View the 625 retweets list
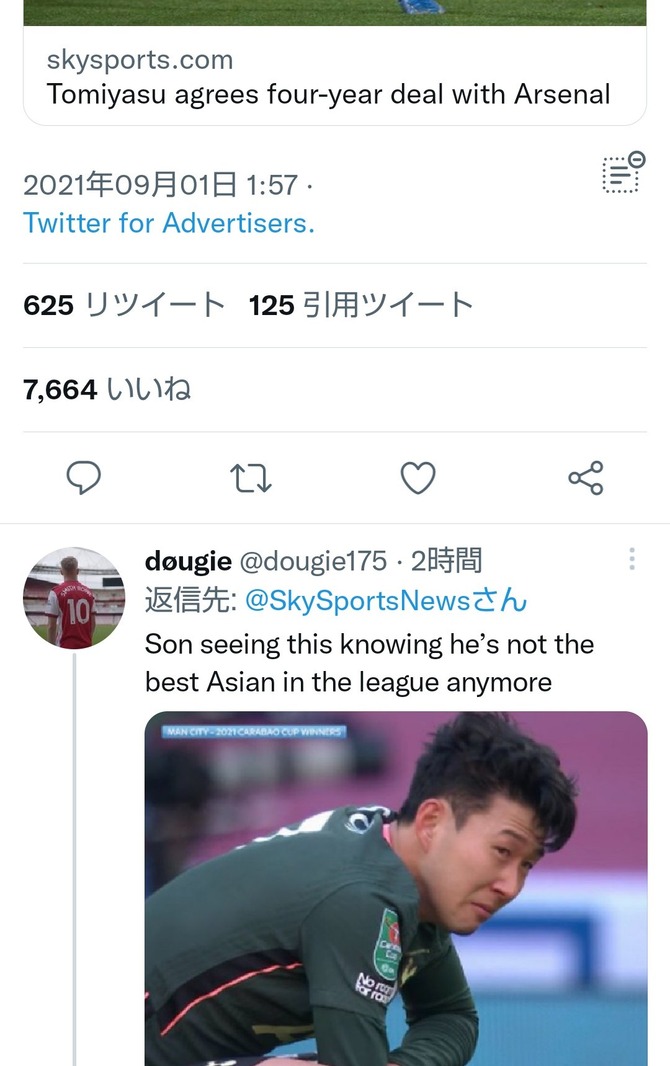Image resolution: width=670 pixels, height=1066 pixels. (124, 305)
